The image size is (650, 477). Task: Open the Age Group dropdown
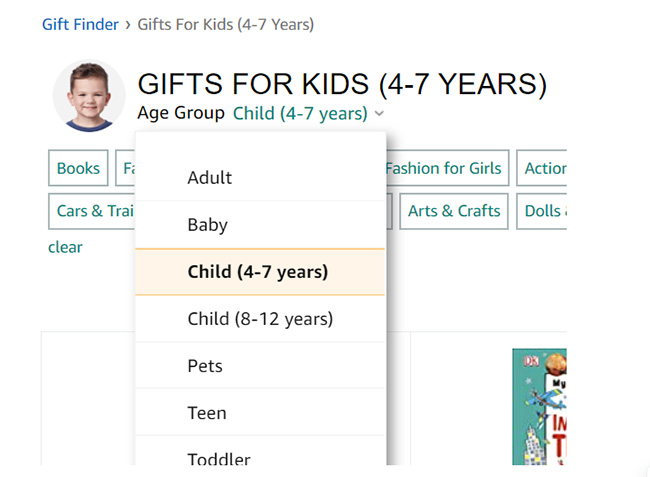(300, 114)
